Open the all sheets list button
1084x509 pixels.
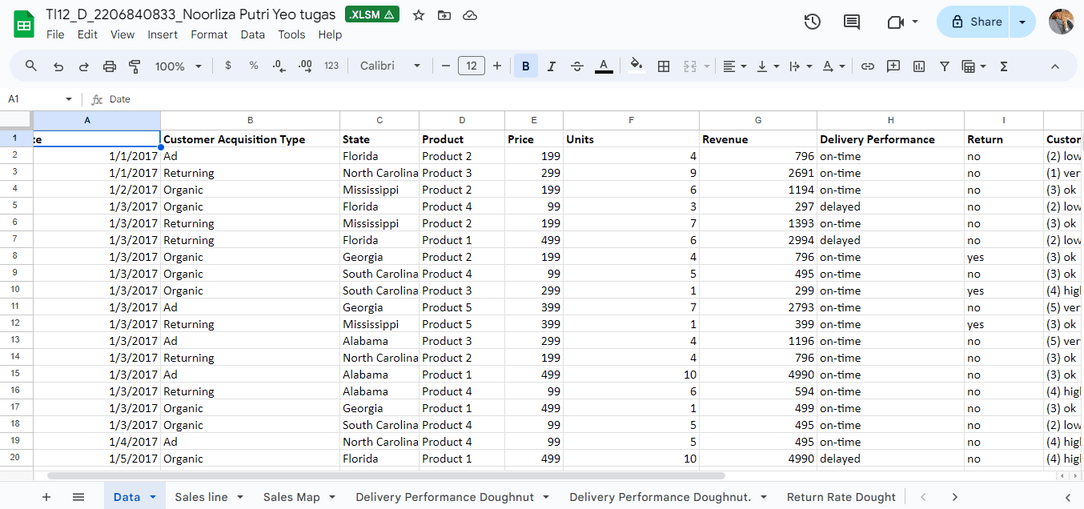(x=78, y=497)
